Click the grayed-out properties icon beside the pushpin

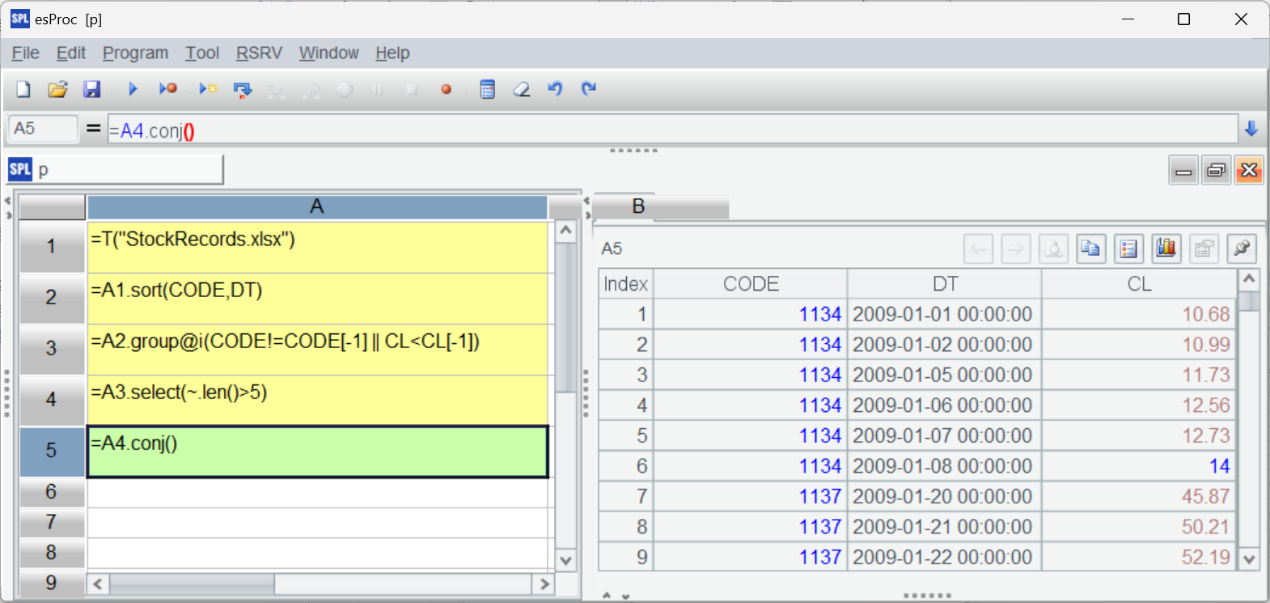click(1205, 249)
